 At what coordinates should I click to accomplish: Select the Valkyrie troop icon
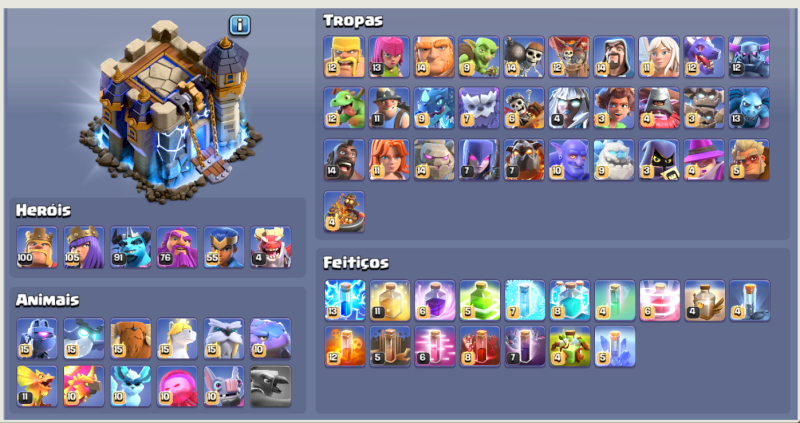389,160
